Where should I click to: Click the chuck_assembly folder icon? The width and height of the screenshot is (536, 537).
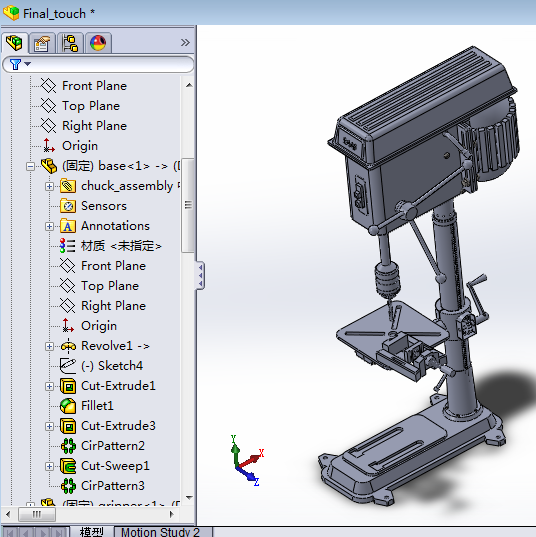(68, 186)
